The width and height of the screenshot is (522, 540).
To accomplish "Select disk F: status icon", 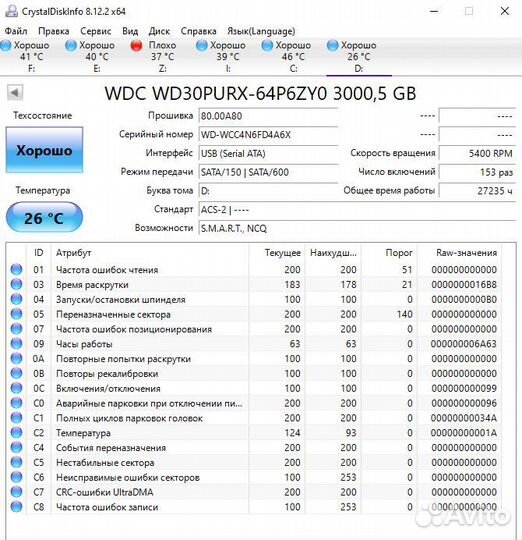I will pyautogui.click(x=6, y=45).
